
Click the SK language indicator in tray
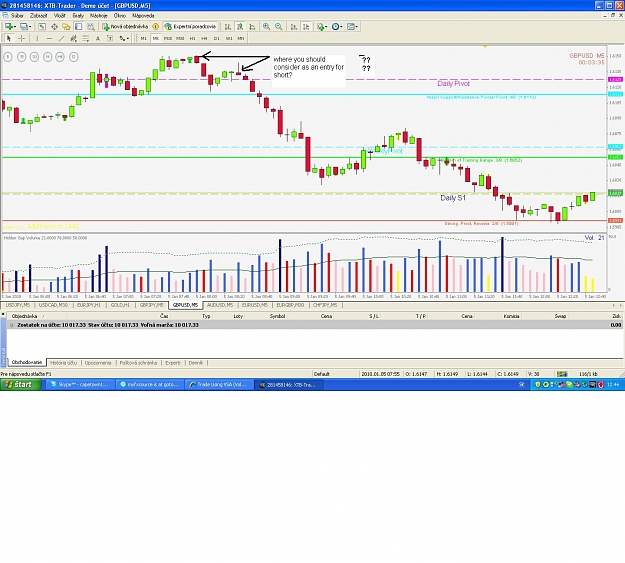(522, 385)
